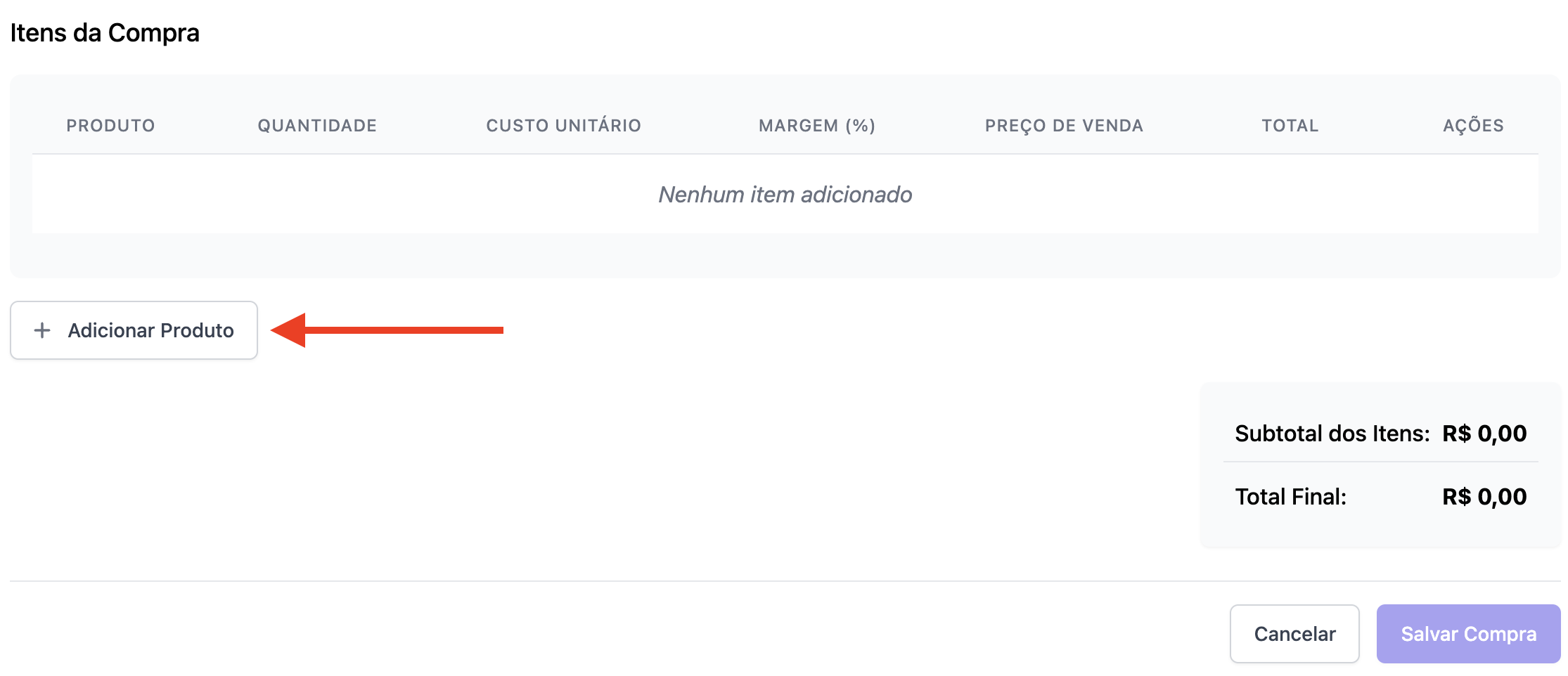Click the Total Final label
Image resolution: width=1568 pixels, height=676 pixels.
click(x=1290, y=497)
